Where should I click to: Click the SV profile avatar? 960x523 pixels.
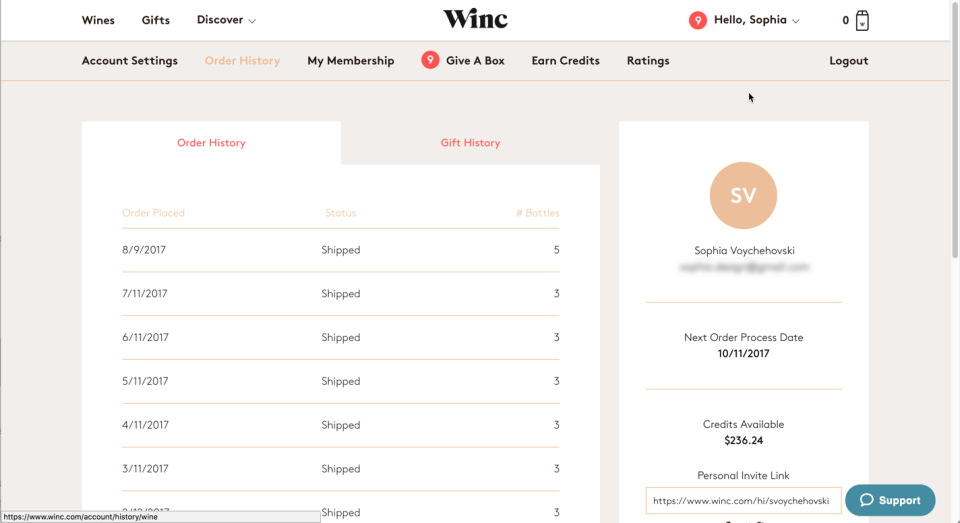(743, 195)
